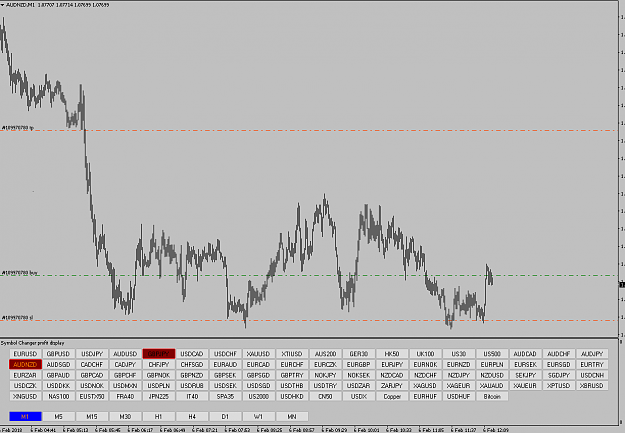625x433 pixels.
Task: Load the EURTRY symbol
Action: pos(592,364)
